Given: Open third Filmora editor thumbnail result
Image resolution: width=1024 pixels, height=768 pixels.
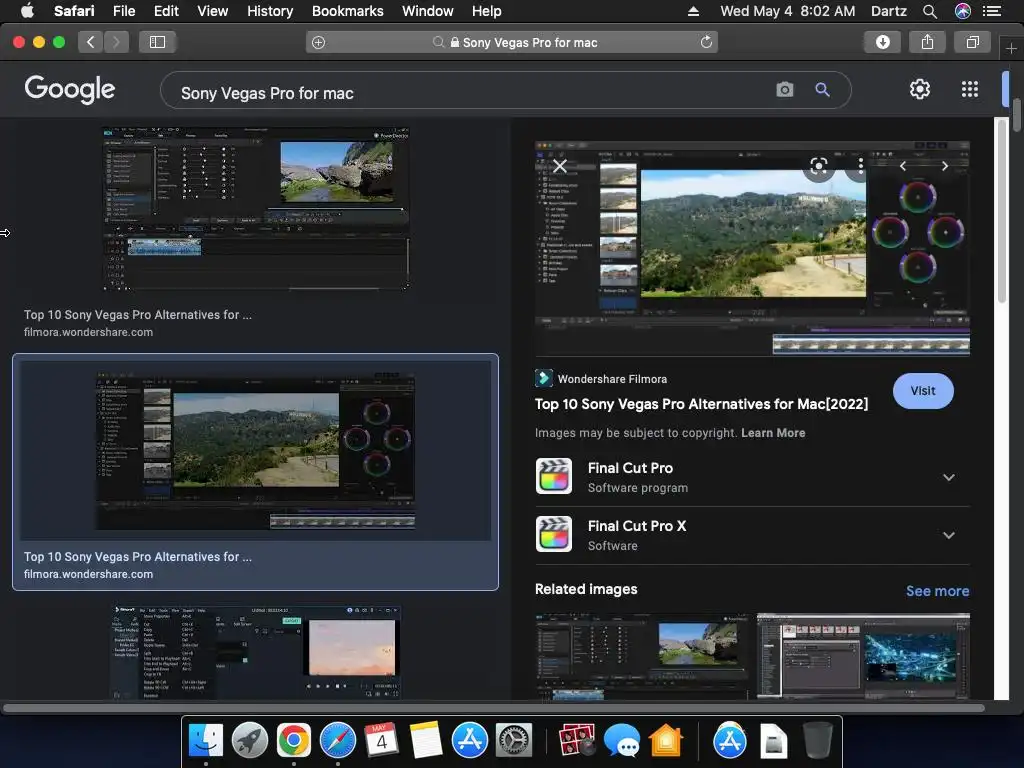Looking at the screenshot, I should [256, 652].
